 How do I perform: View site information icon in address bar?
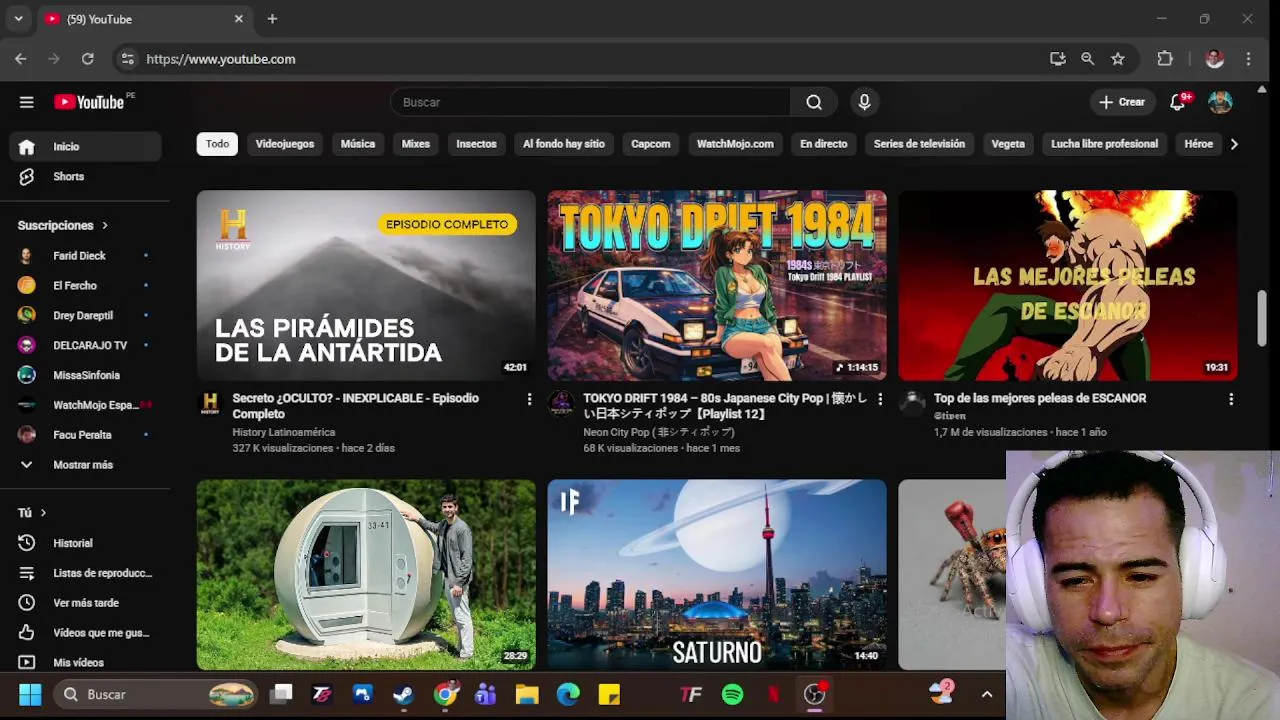click(x=127, y=59)
